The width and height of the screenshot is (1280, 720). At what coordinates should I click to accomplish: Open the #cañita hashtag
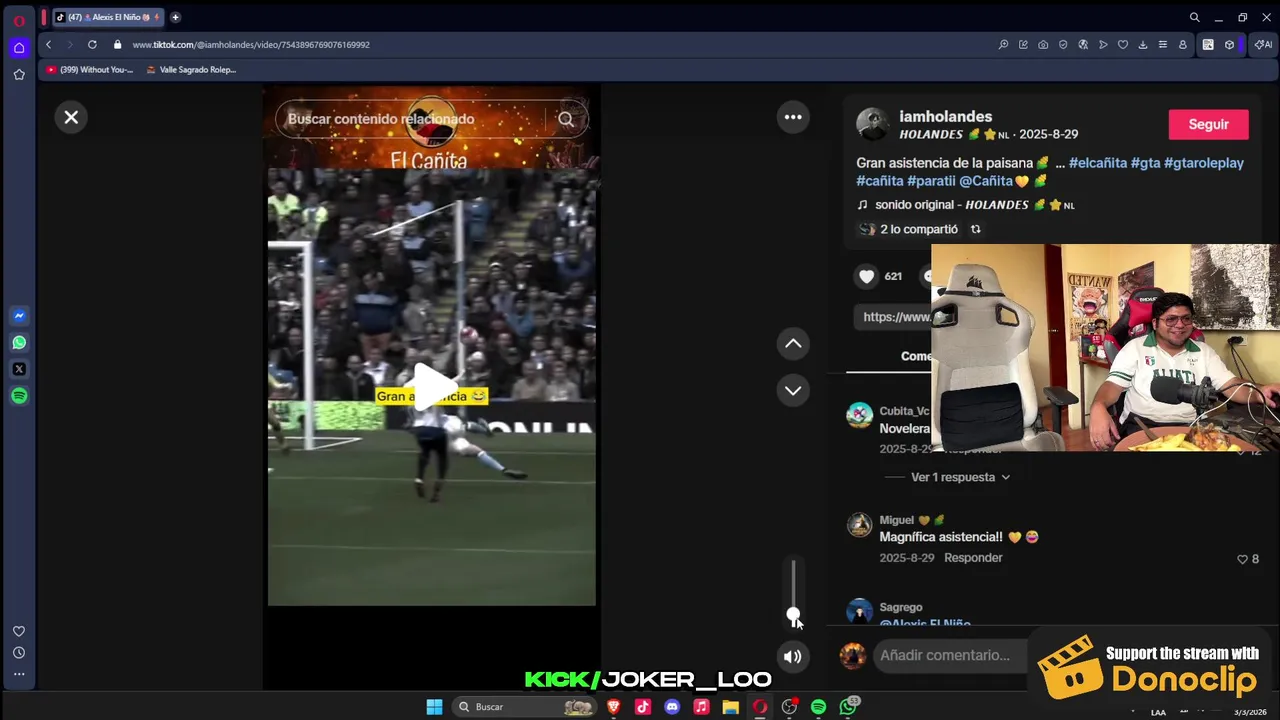coord(880,181)
